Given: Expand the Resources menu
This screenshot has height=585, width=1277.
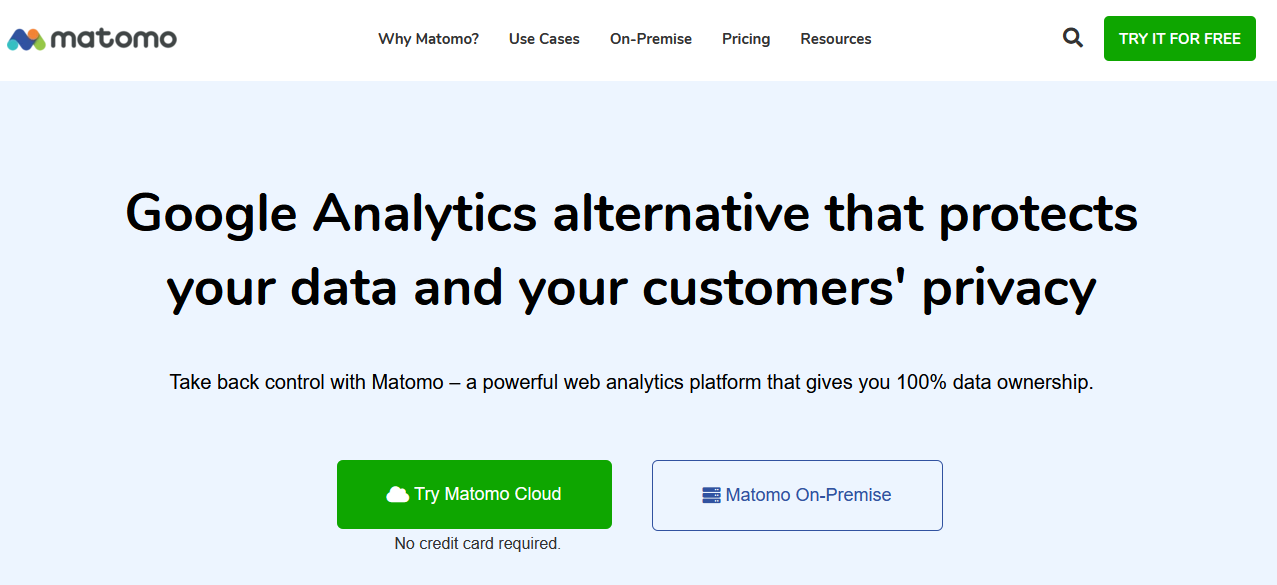Looking at the screenshot, I should [836, 39].
